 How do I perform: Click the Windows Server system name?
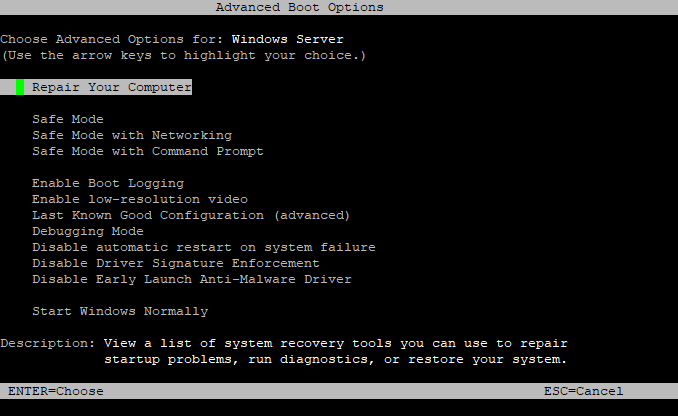[287, 39]
